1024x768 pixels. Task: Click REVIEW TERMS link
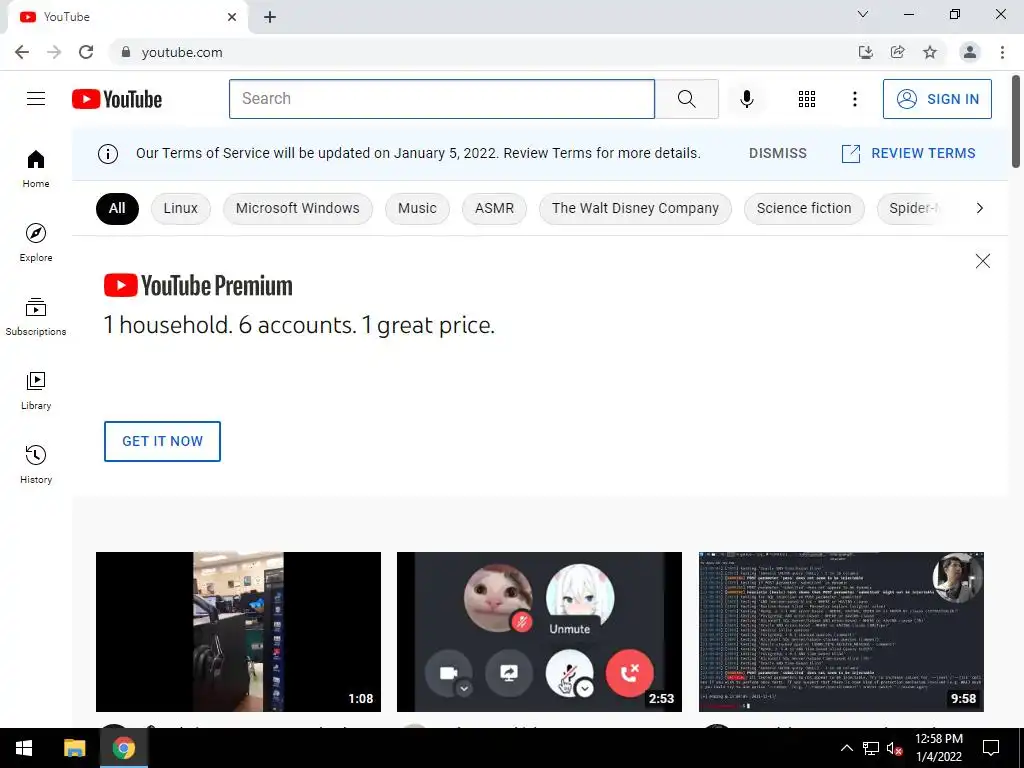(x=908, y=153)
